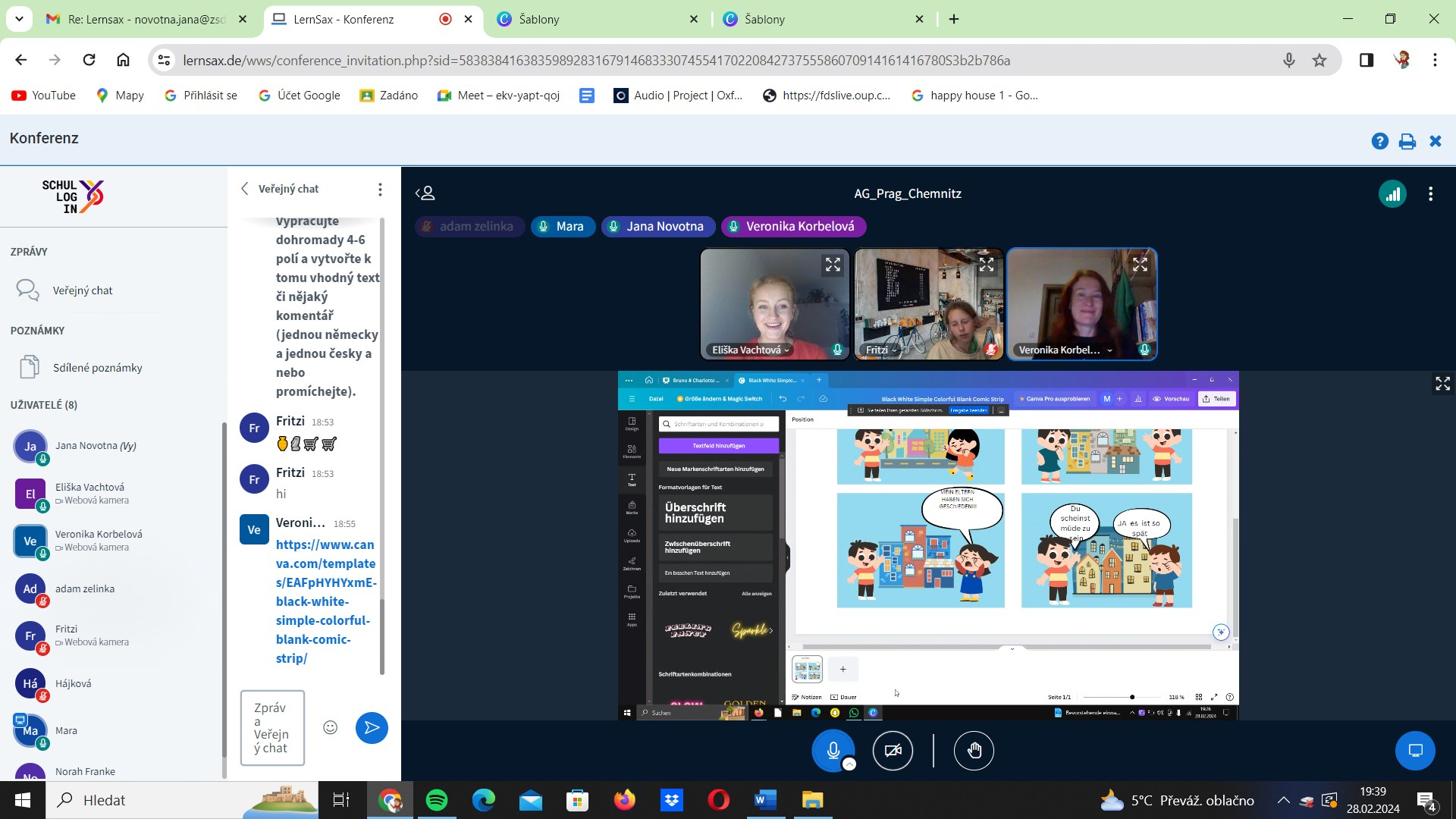Mute or unmute the microphone
Viewport: 1456px width, 819px height.
[x=833, y=751]
